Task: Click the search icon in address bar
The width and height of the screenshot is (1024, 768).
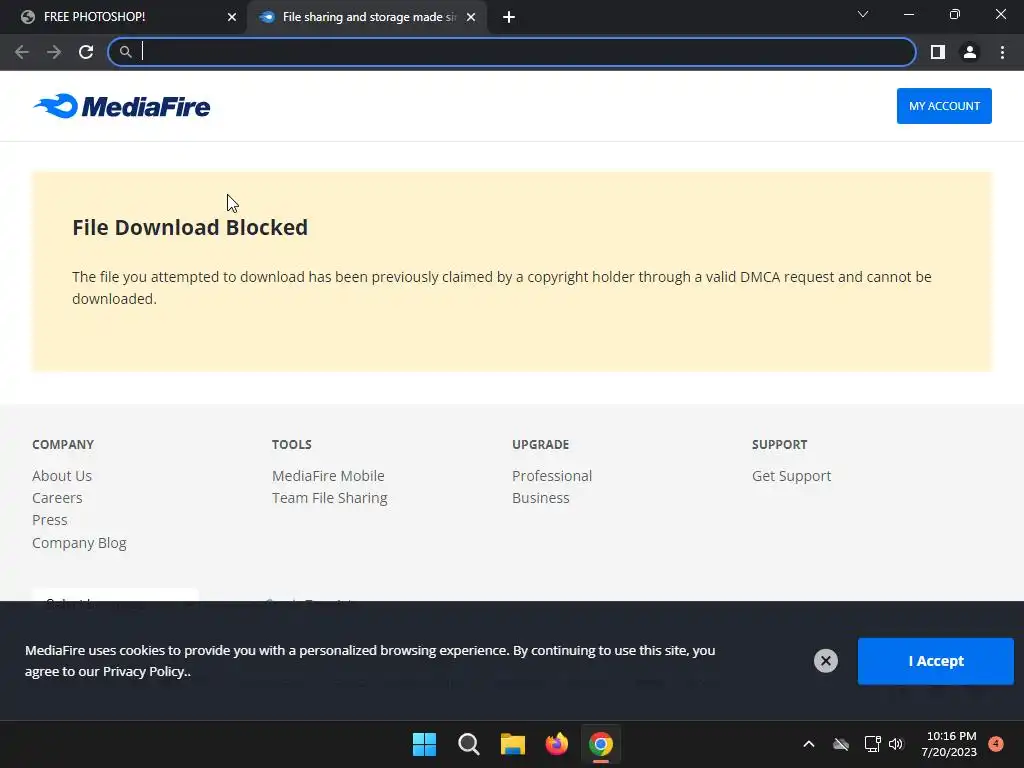Action: pyautogui.click(x=125, y=52)
